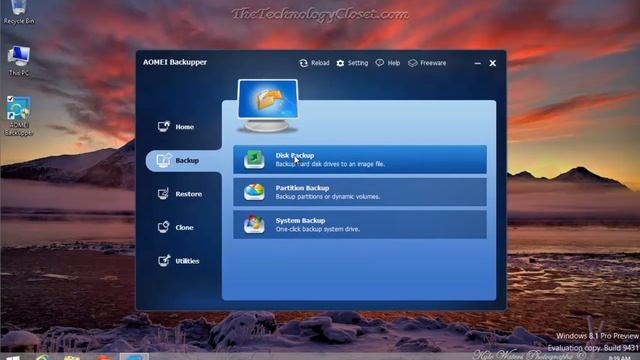This screenshot has width=640, height=360.
Task: Minimize the AOMEI Backupper window
Action: point(478,63)
